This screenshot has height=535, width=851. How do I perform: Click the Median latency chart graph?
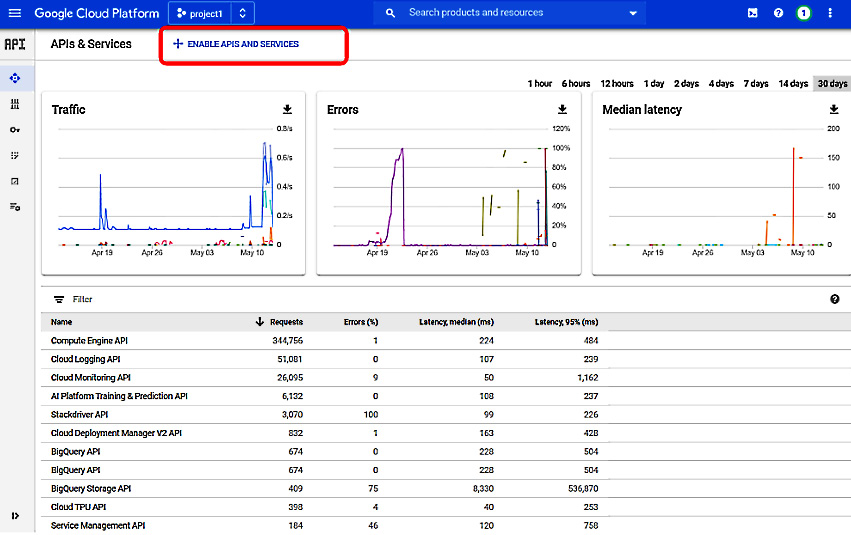716,187
